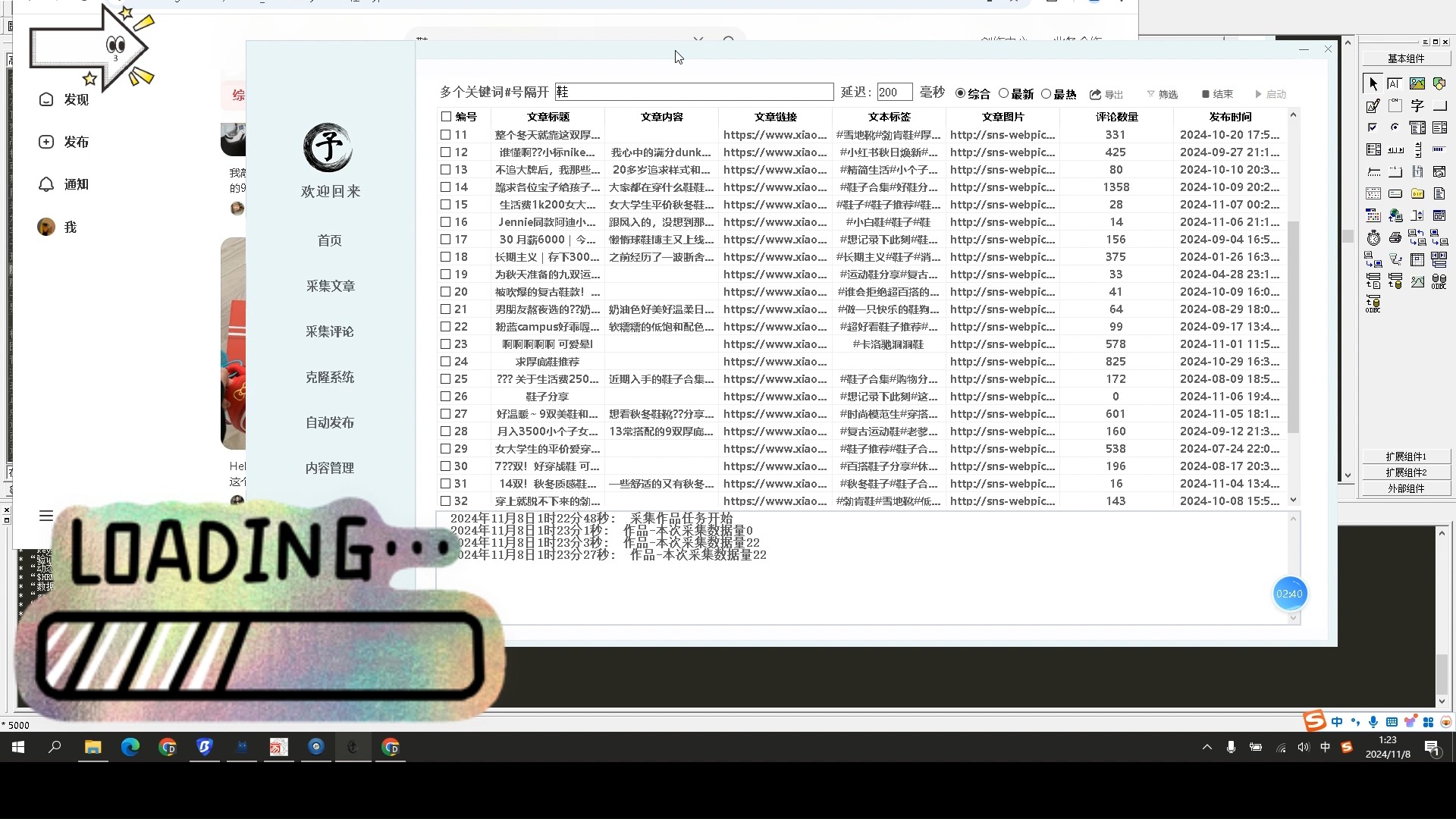Pick the color selector component icon
Viewport: 1456px width, 819px height.
(1373, 215)
